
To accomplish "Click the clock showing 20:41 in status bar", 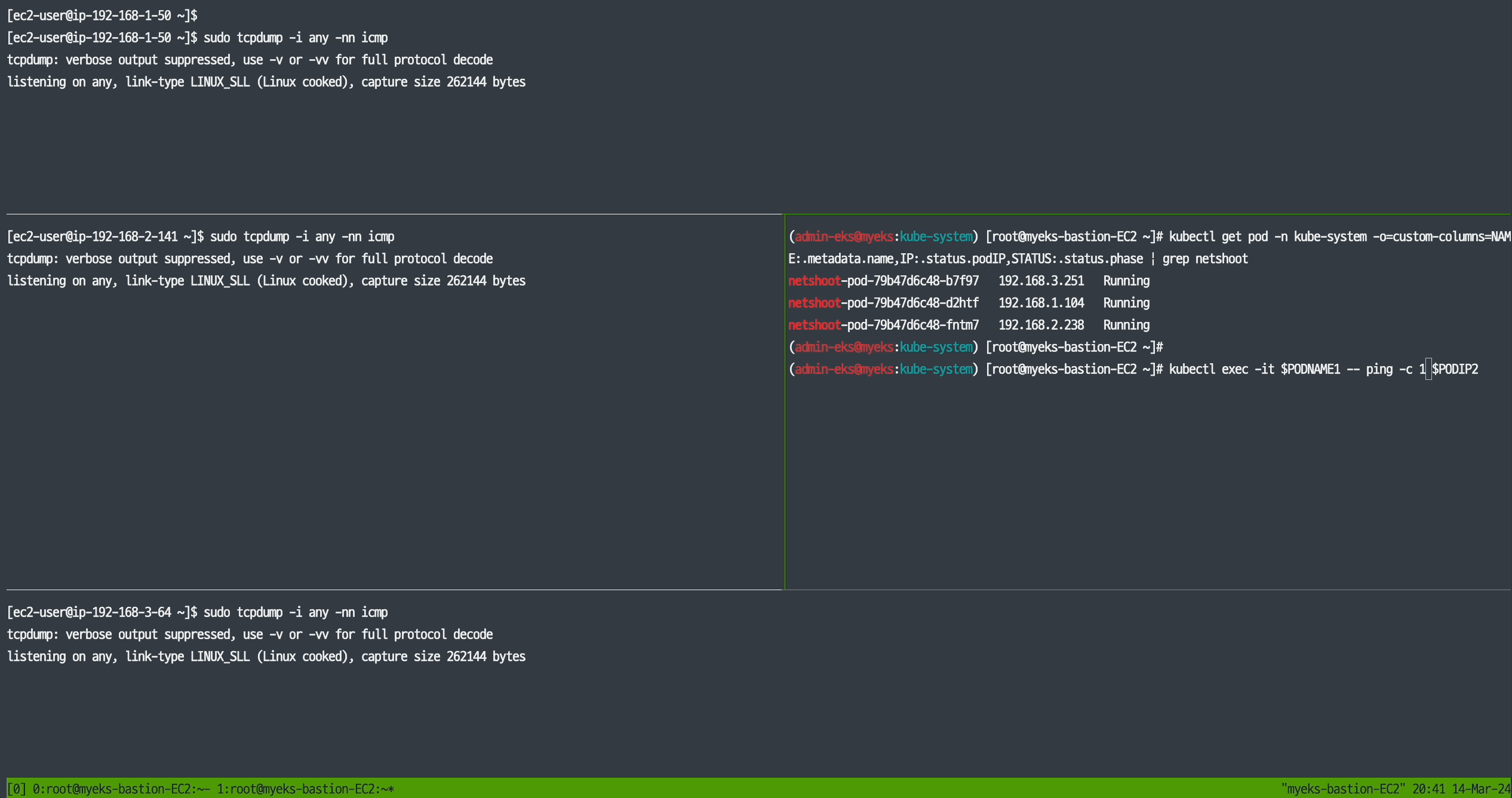I will pyautogui.click(x=1428, y=789).
